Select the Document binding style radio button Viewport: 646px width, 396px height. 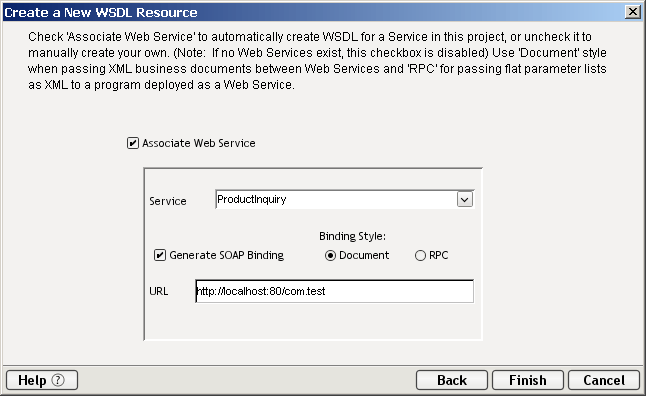330,255
